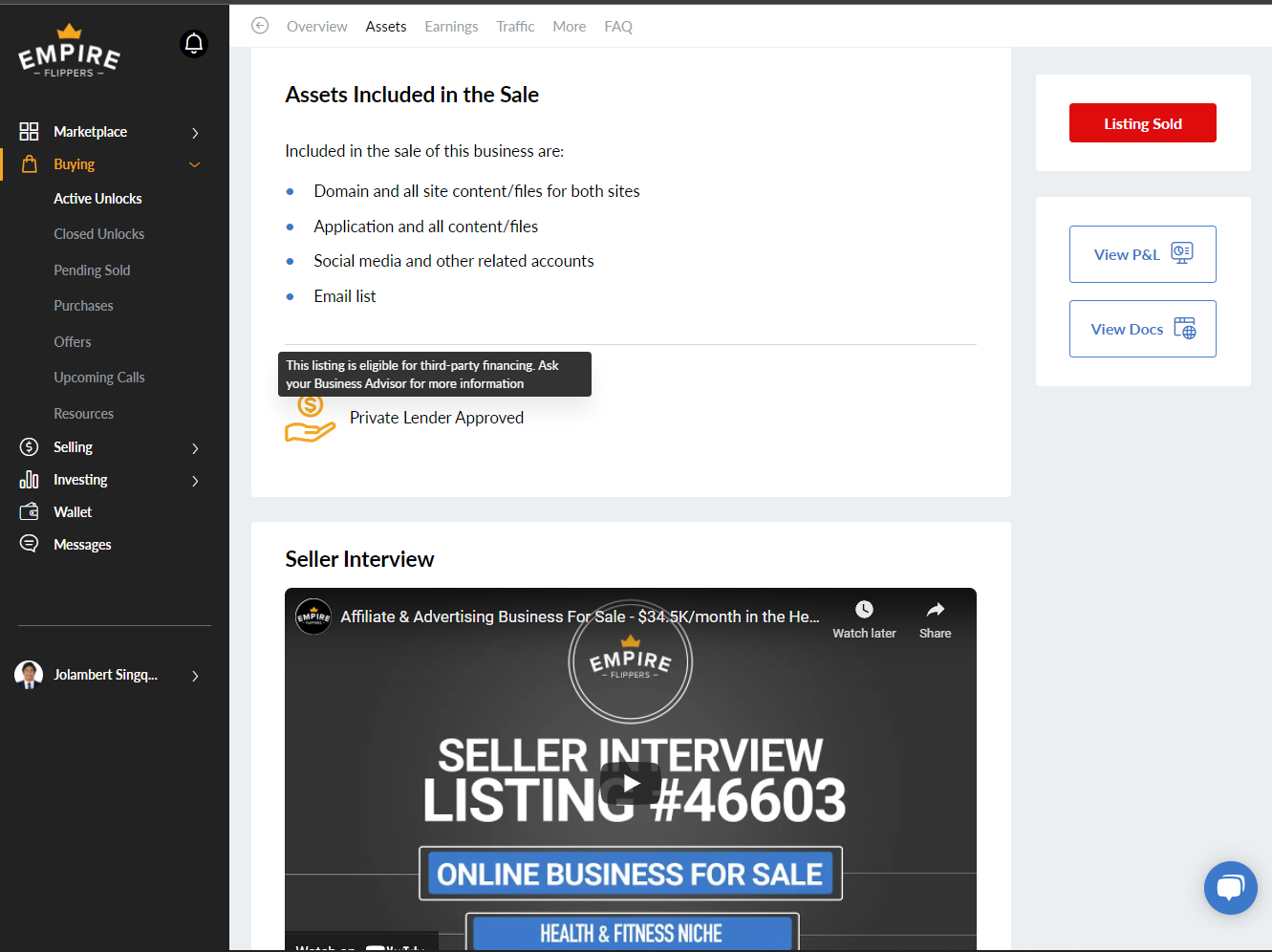Collapse the Buying menu chevron

tap(195, 164)
